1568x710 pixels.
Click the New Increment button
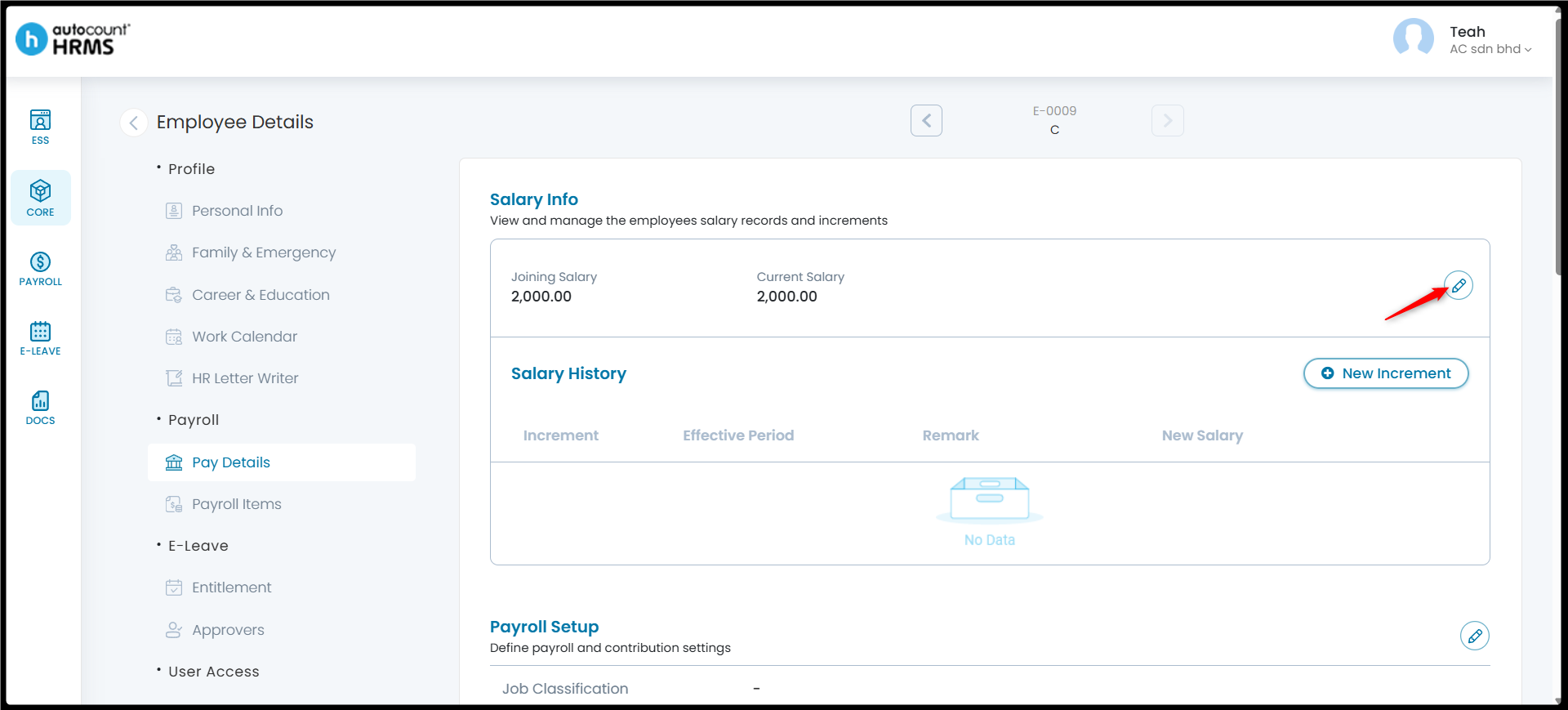(1386, 373)
